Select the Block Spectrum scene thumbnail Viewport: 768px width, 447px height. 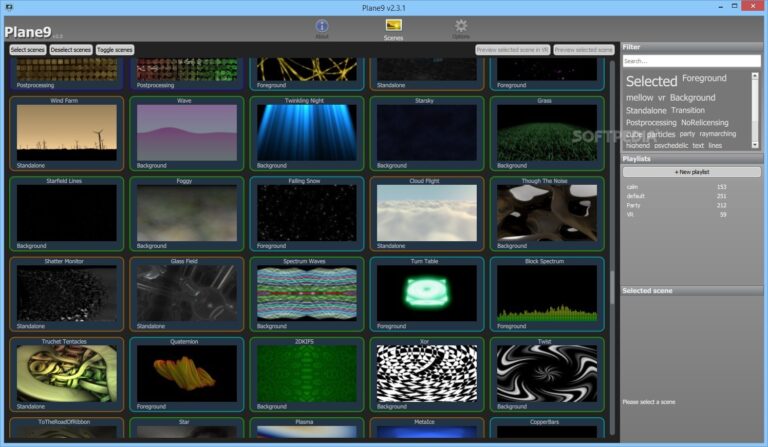(547, 294)
